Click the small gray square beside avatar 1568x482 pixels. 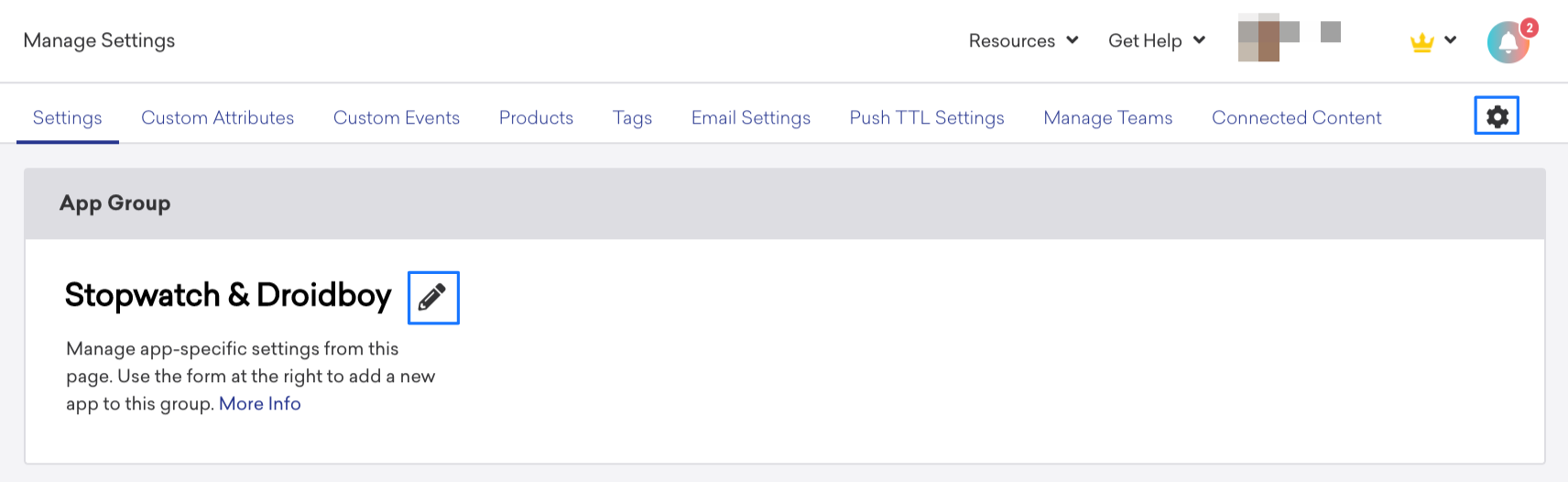(1331, 32)
